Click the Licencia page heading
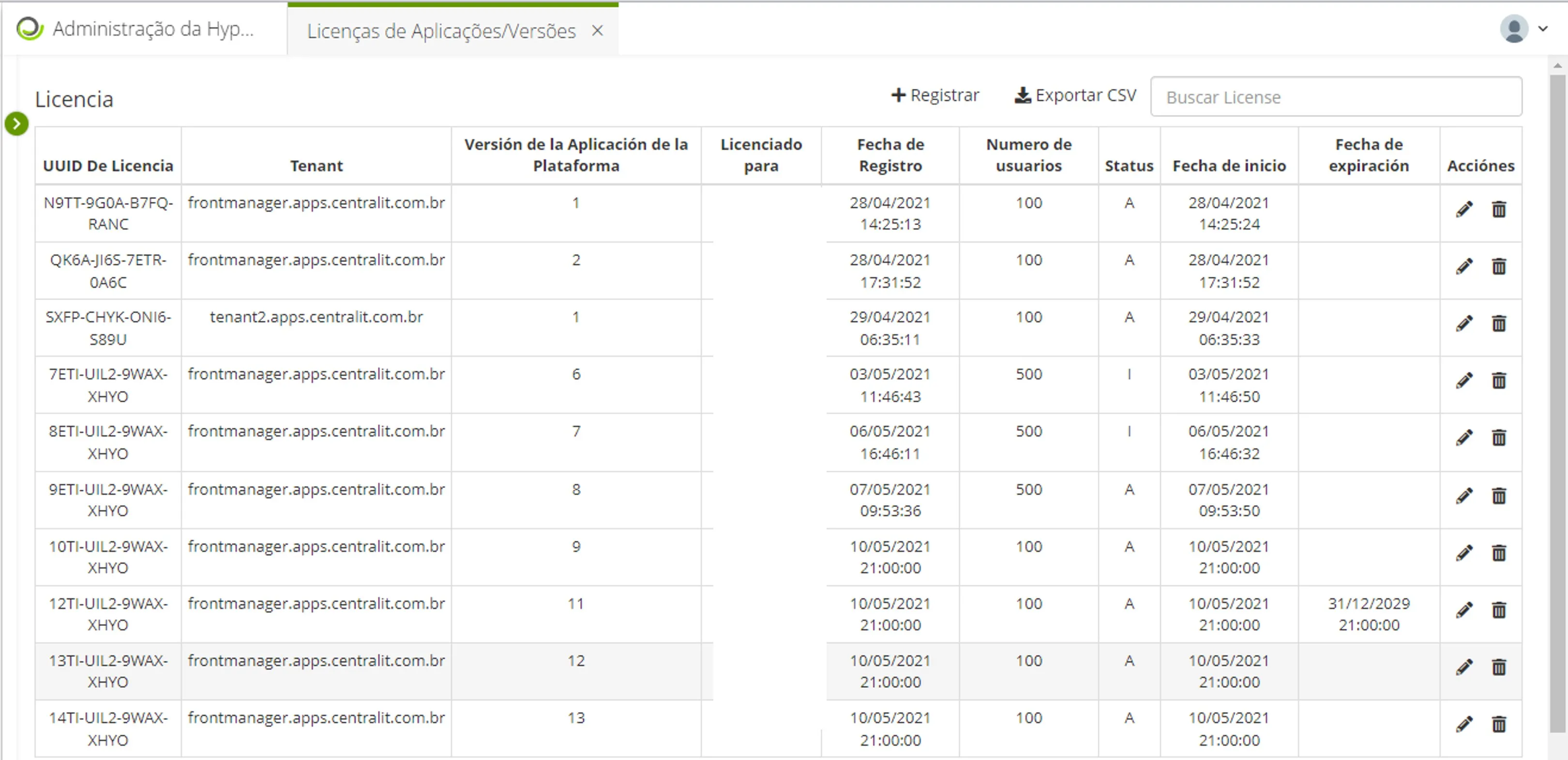 click(x=74, y=99)
